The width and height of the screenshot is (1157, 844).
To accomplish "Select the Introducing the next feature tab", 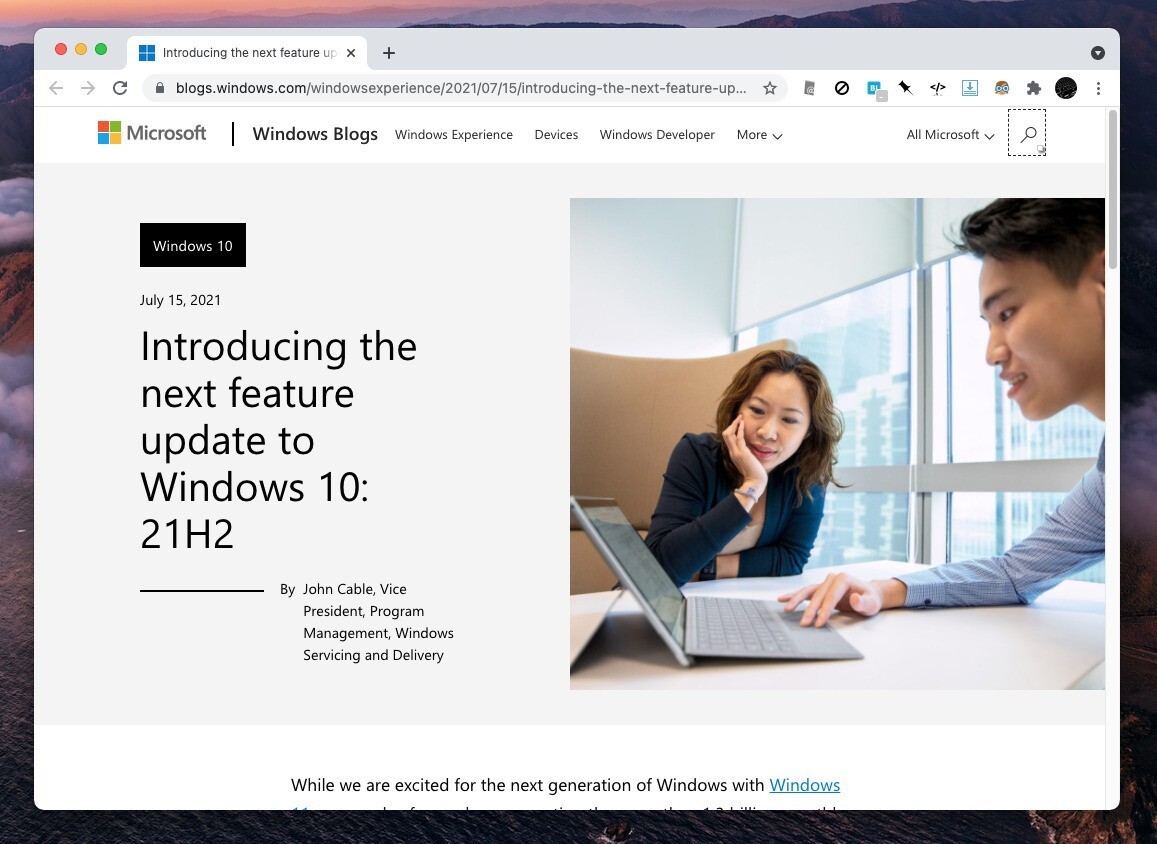I will pyautogui.click(x=248, y=53).
